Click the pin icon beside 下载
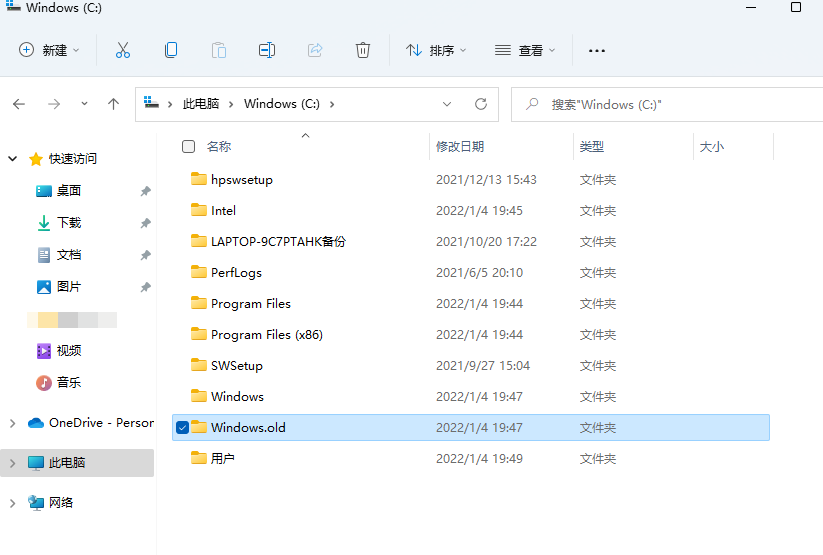 [x=145, y=223]
